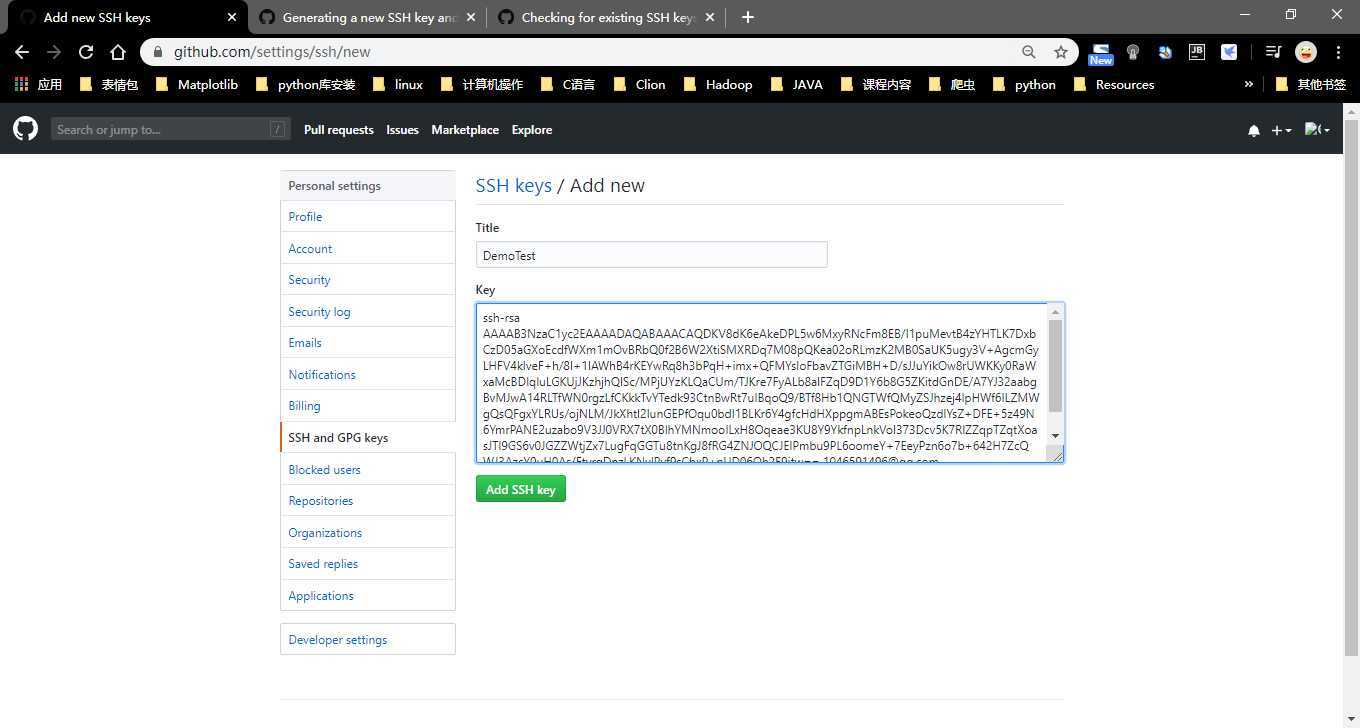Screen dimensions: 1360x728
Task: Open the media control playlist icon
Action: pyautogui.click(x=1273, y=52)
